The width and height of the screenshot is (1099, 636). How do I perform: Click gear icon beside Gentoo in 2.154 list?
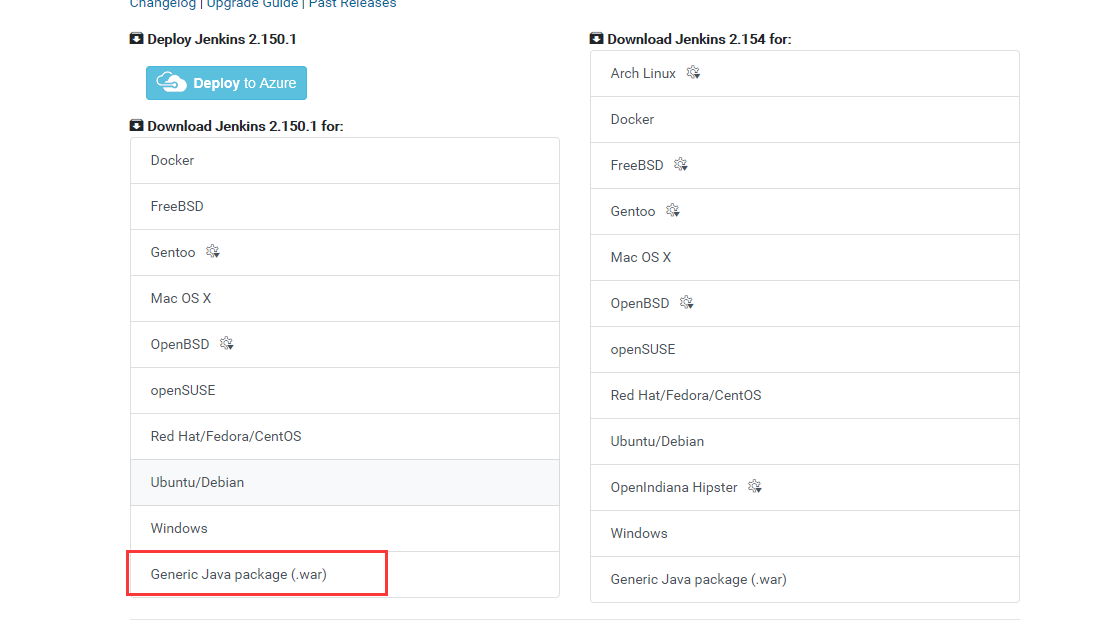pos(673,211)
